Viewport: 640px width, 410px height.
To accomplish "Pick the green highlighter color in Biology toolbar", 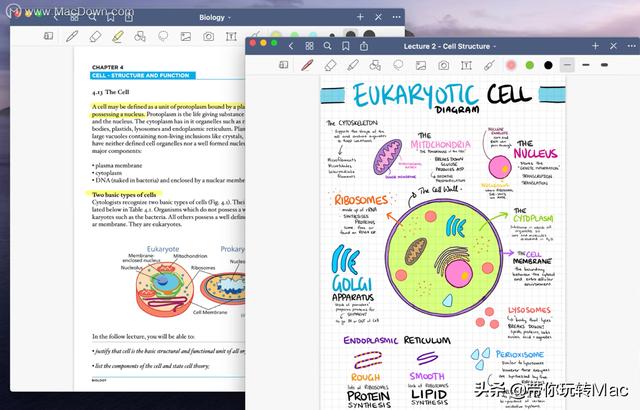I will [295, 35].
